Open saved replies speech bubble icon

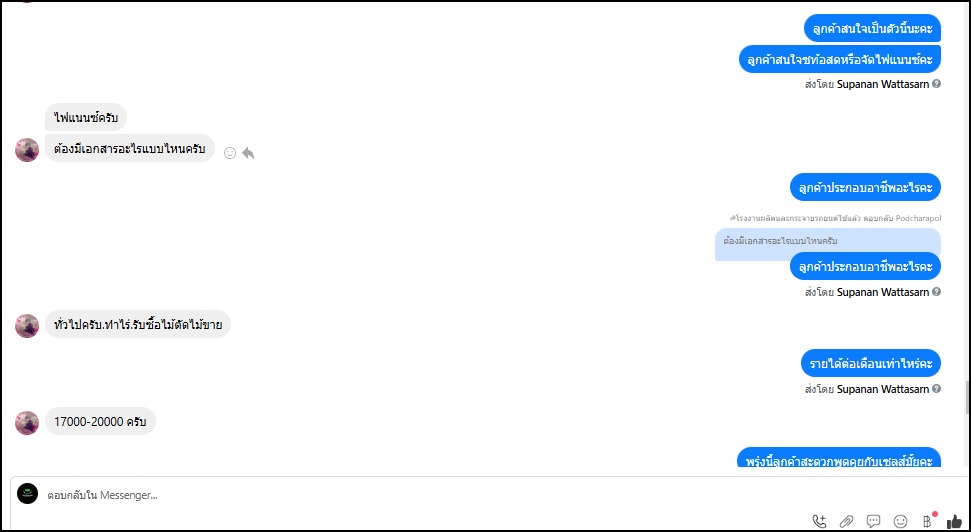[873, 521]
